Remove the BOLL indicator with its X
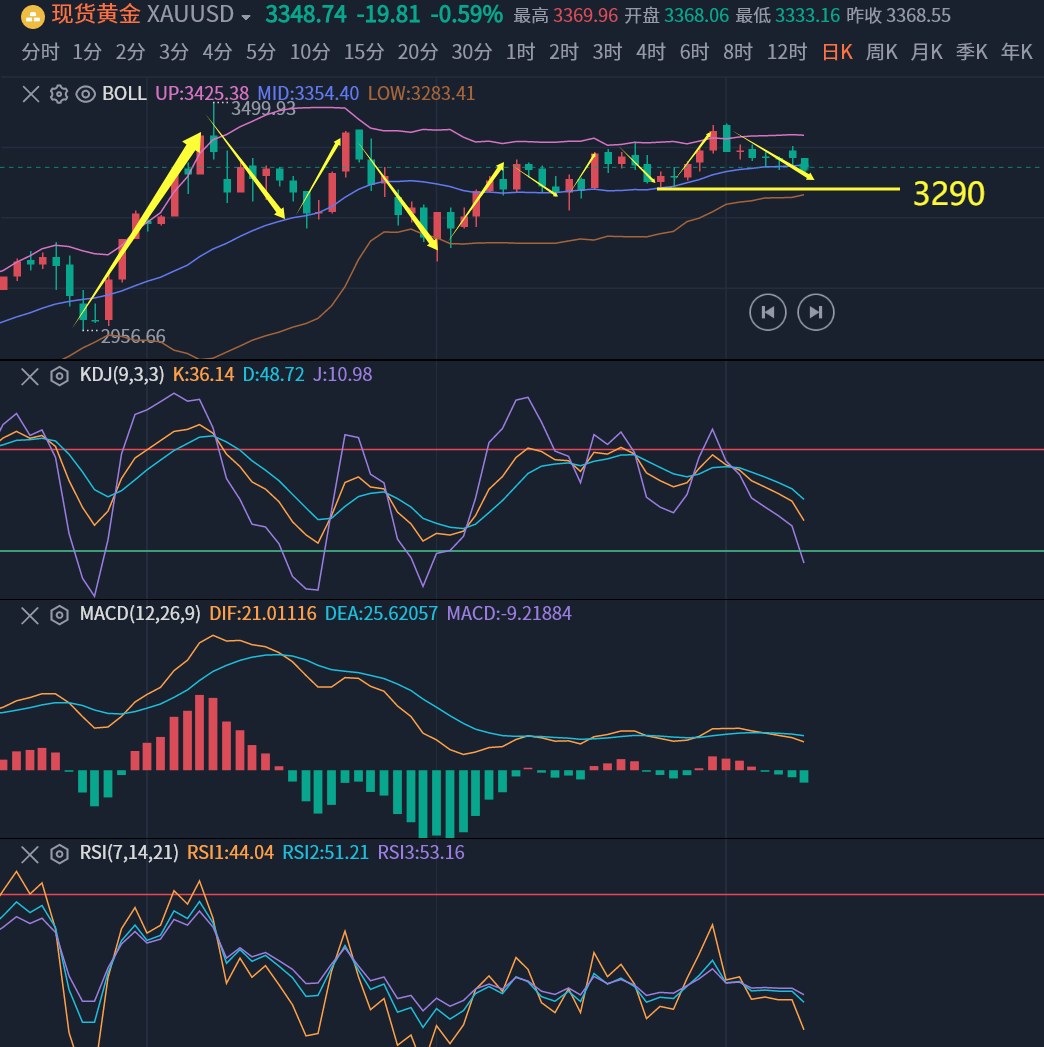The width and height of the screenshot is (1044, 1047). [x=31, y=94]
